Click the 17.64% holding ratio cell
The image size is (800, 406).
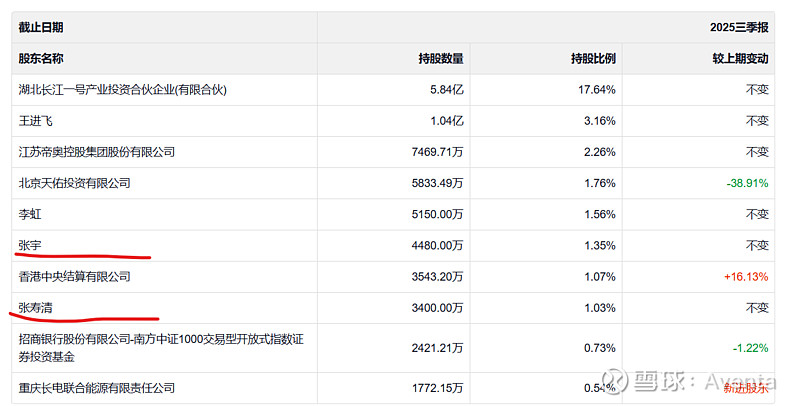point(597,90)
